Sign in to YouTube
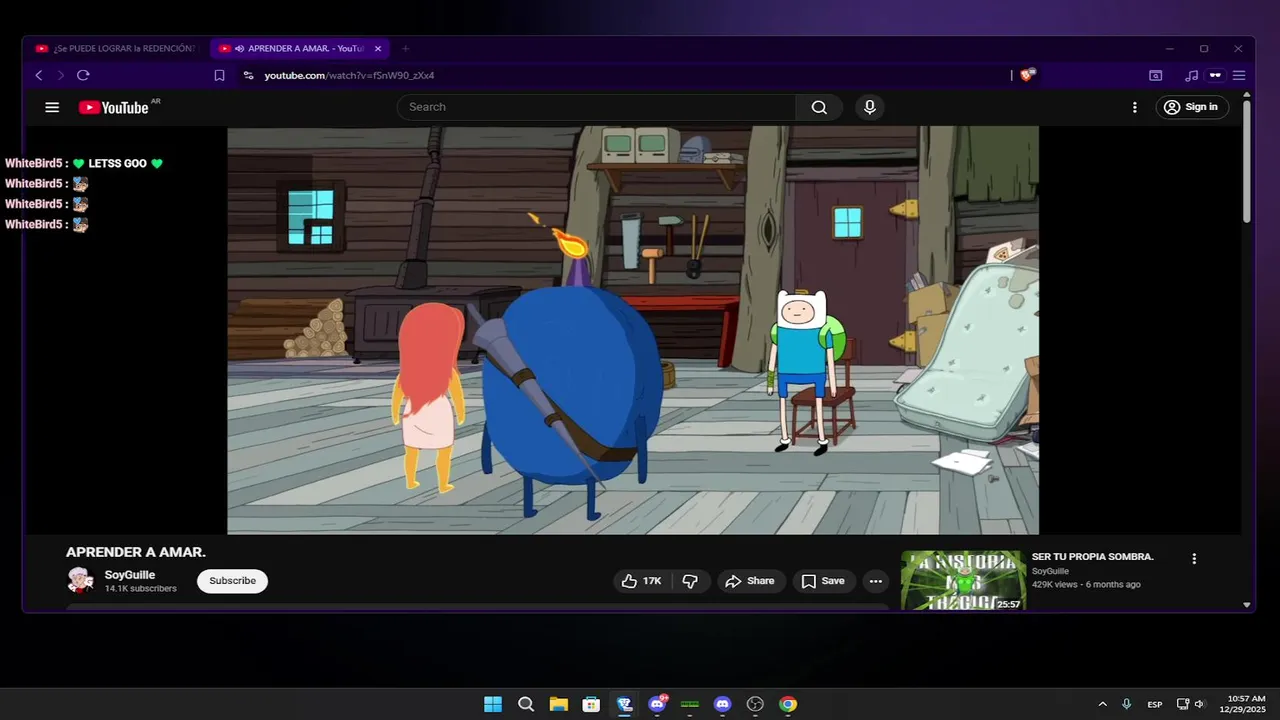1280x720 pixels. (1192, 107)
